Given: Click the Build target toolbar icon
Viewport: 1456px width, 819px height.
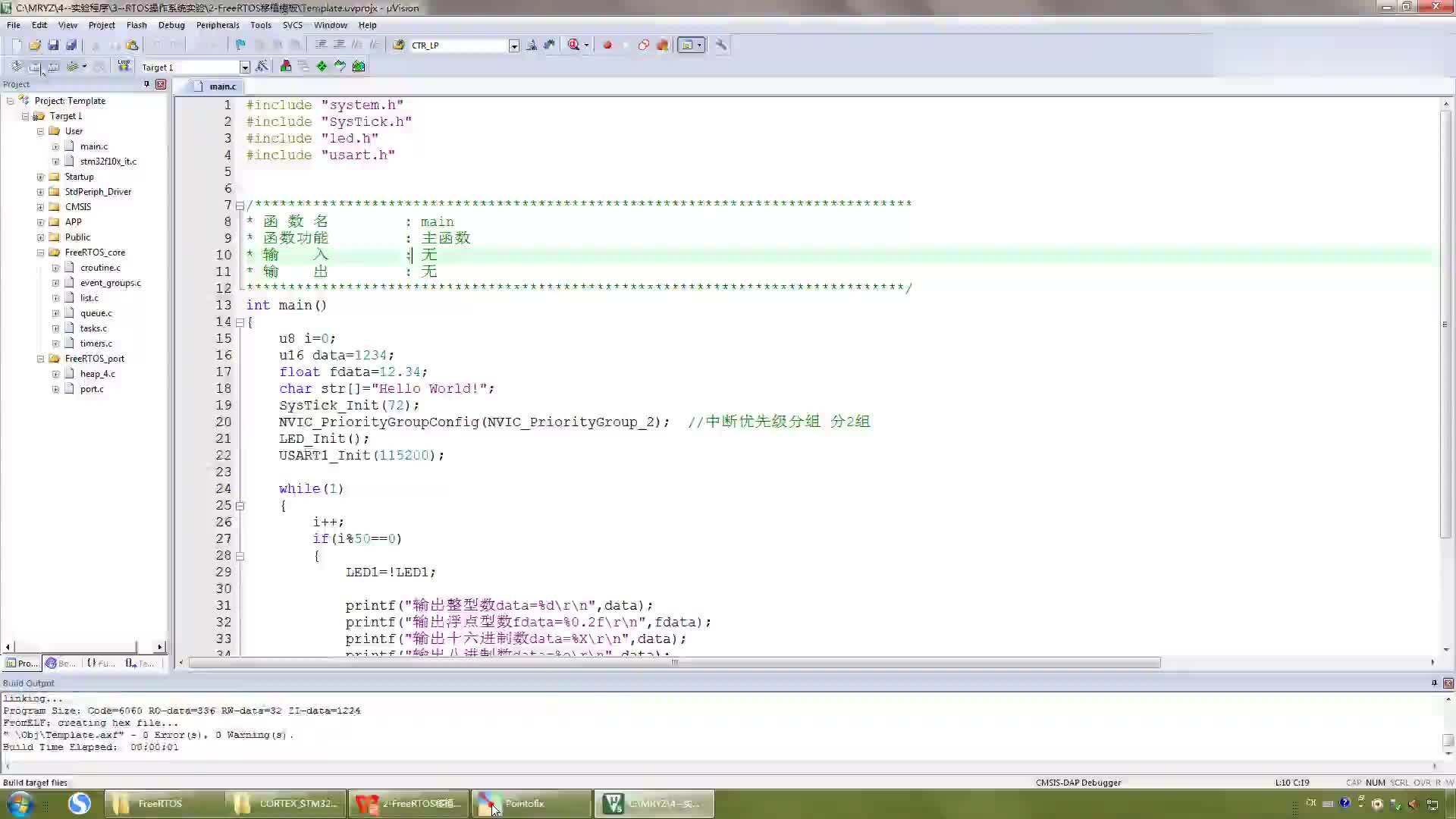Looking at the screenshot, I should tap(35, 67).
